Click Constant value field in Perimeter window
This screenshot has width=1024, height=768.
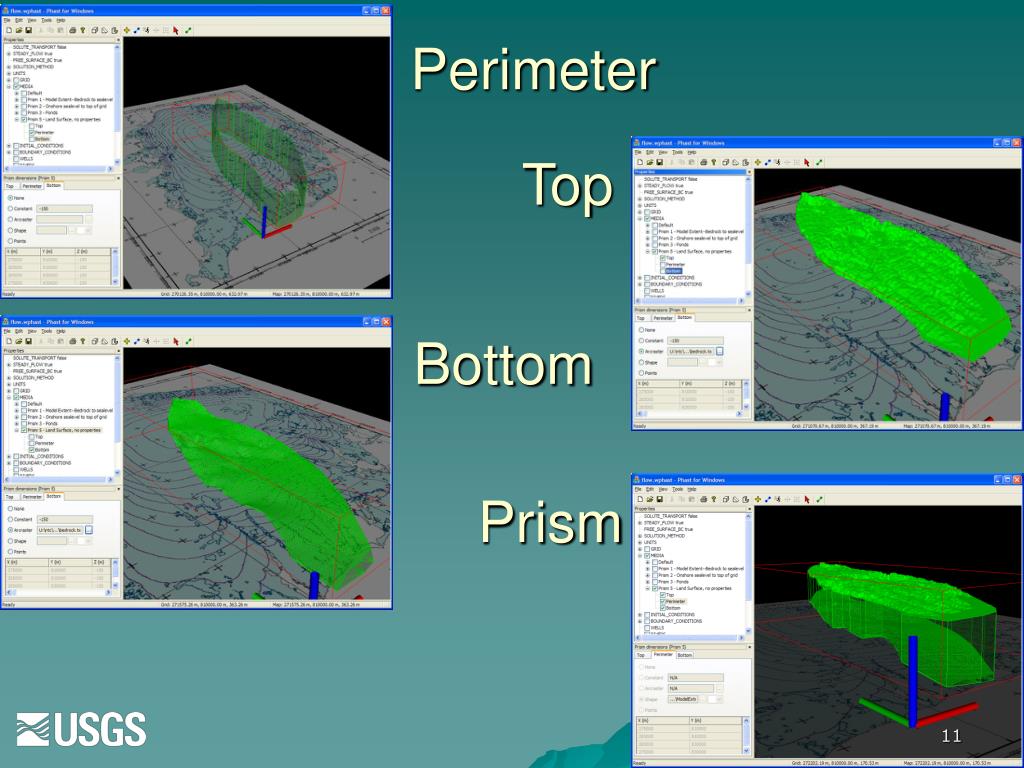click(x=64, y=208)
